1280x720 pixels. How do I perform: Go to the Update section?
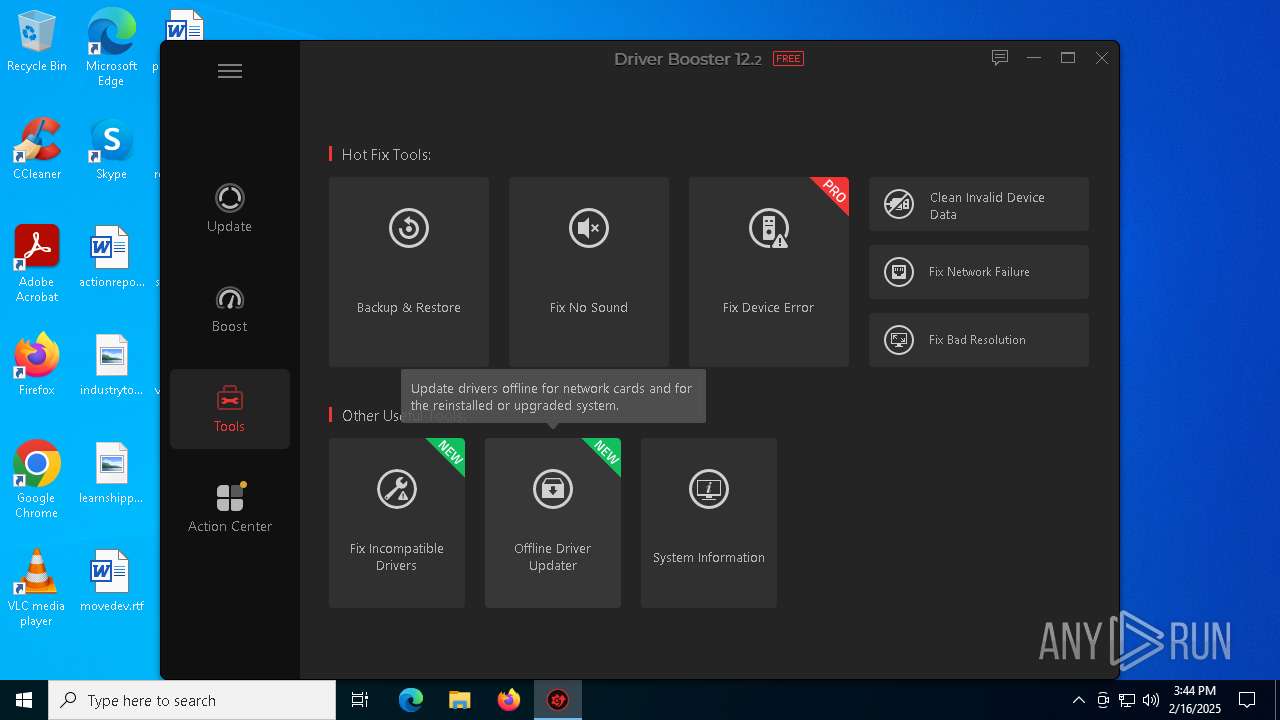click(229, 208)
